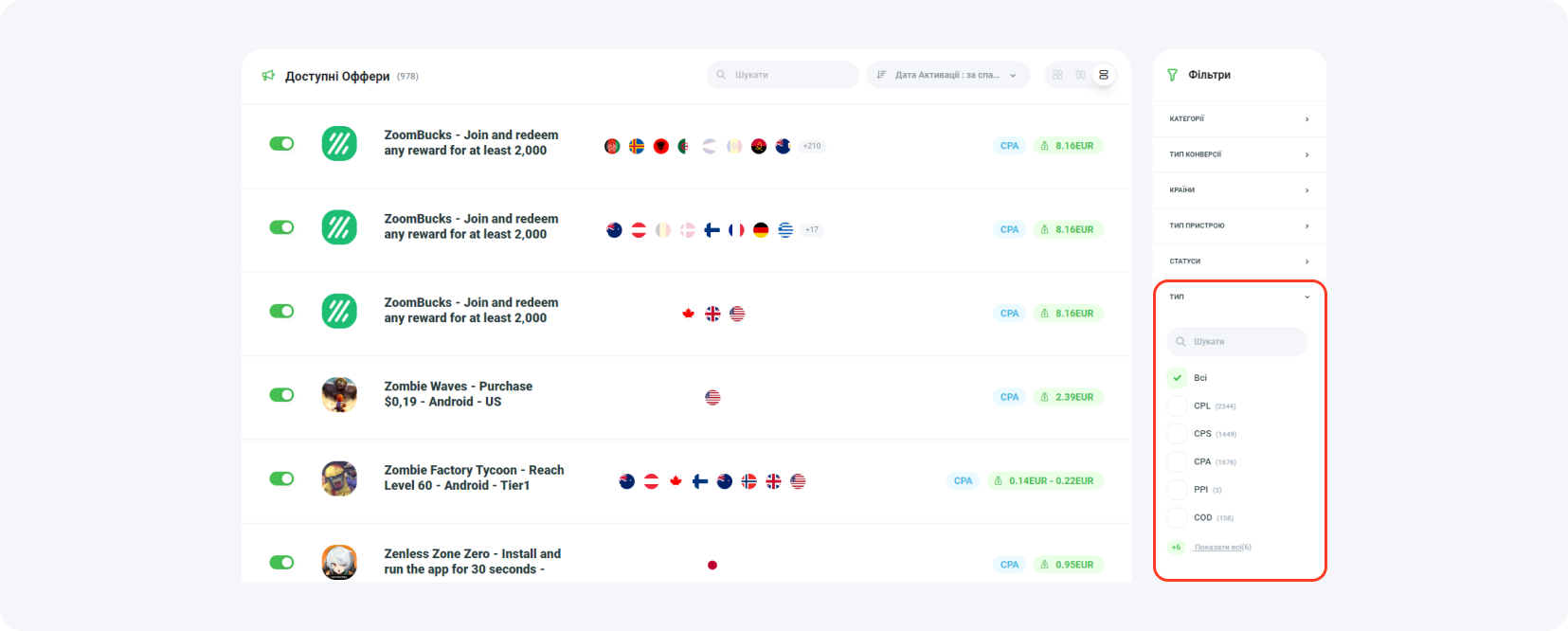Turn off the first ZoomBucks offer toggle
The width and height of the screenshot is (1568, 631).
pyautogui.click(x=281, y=144)
